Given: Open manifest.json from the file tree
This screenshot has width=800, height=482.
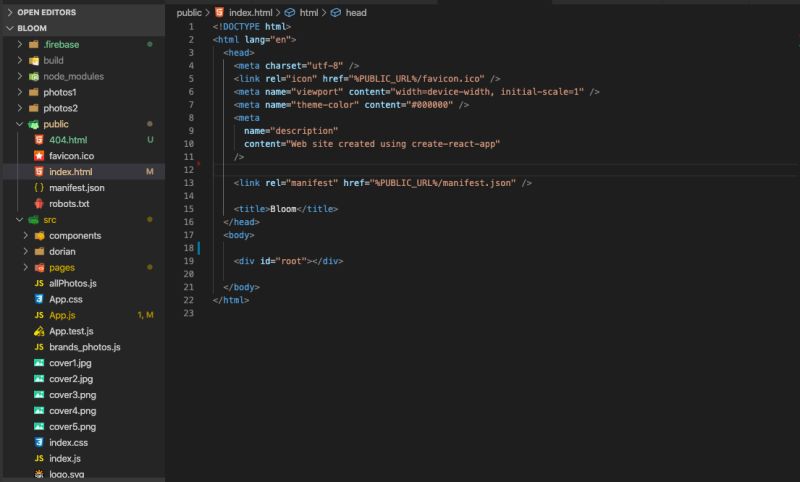Looking at the screenshot, I should (77, 188).
